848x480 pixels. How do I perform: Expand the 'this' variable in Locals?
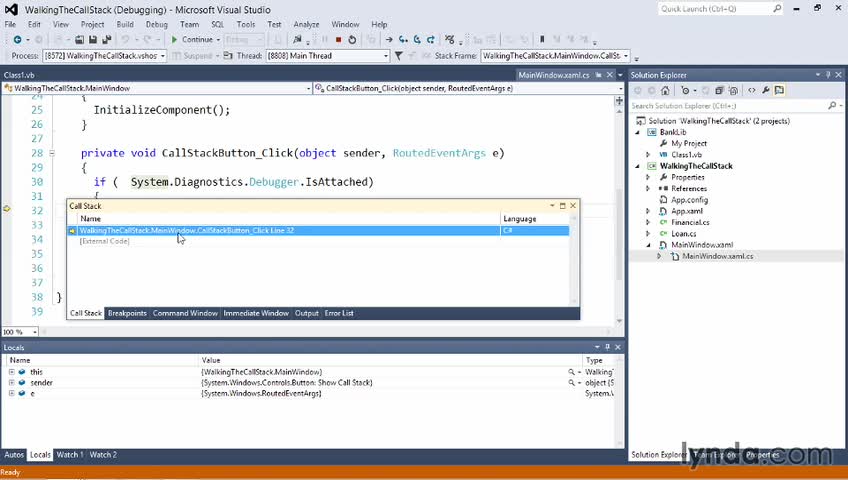(x=11, y=372)
